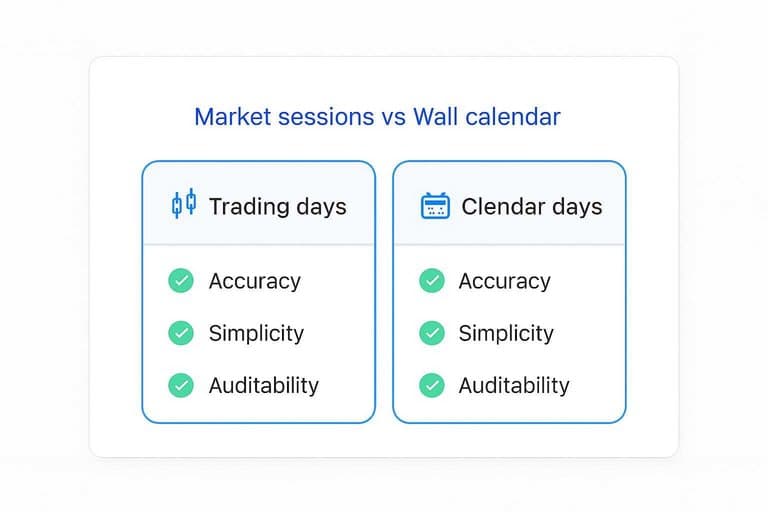Viewport: 768px width, 512px height.
Task: Click the word "calendar" in the blue title
Action: [512, 117]
